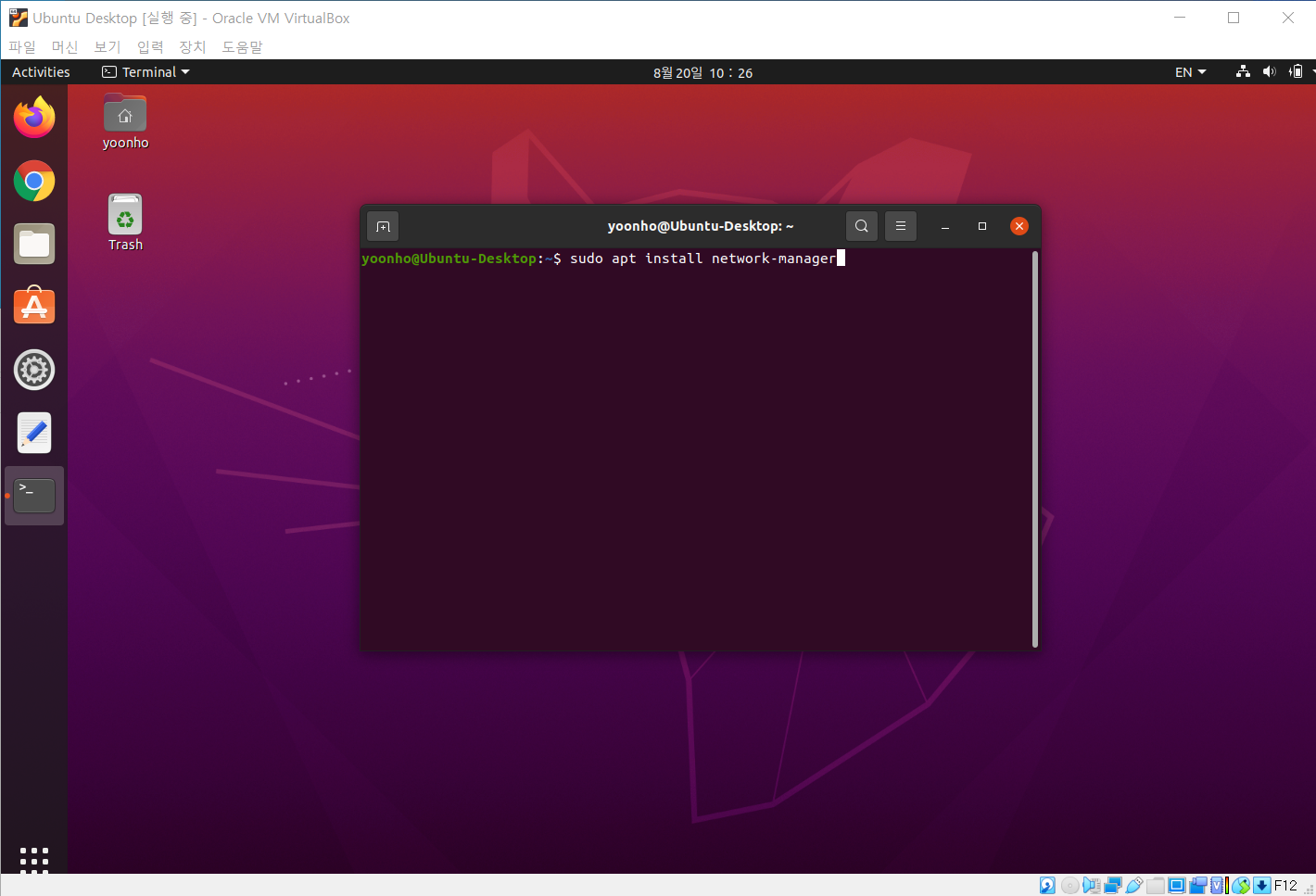
Task: Click VirtualBox recording status icon
Action: click(x=1198, y=885)
